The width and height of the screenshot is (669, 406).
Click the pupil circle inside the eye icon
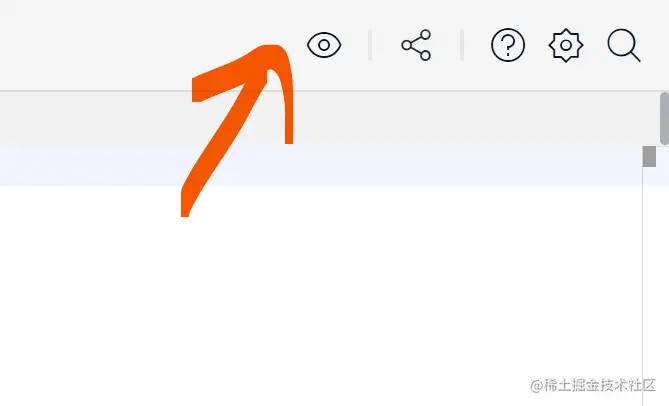[324, 45]
